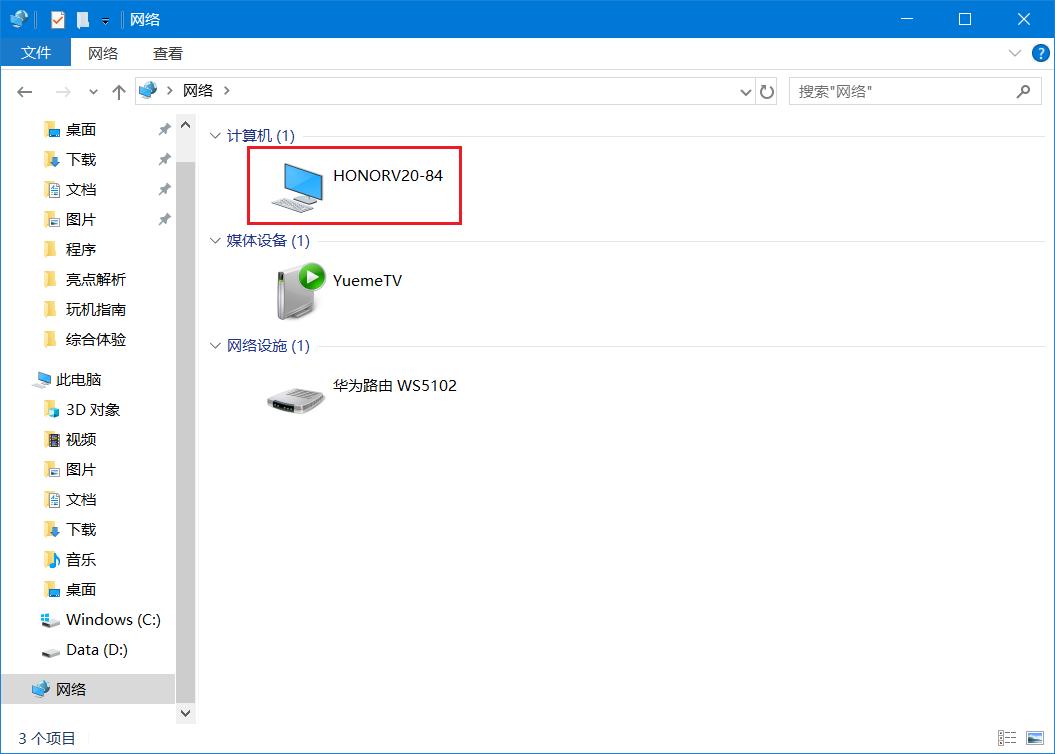Switch to large icons view in status bar
Viewport: 1055px width, 754px height.
point(1035,738)
